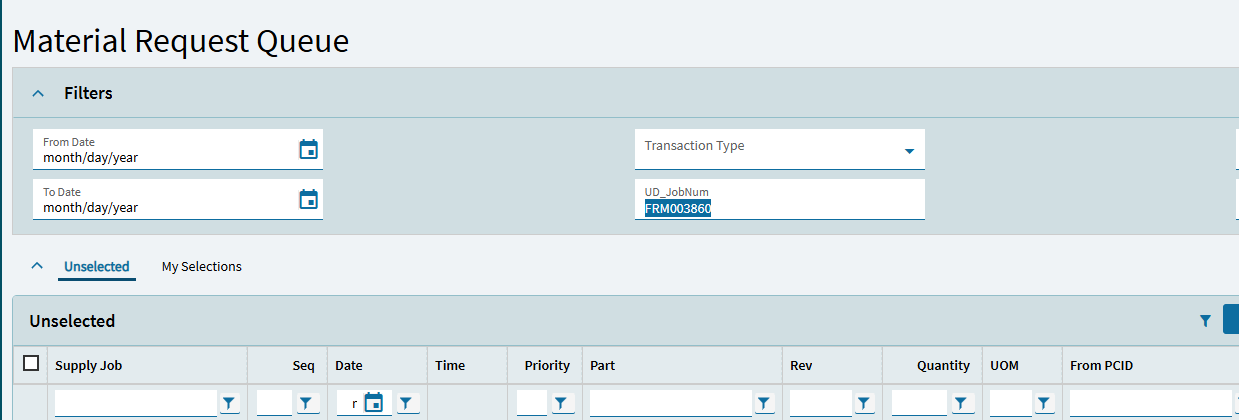Viewport: 1239px width, 420px height.
Task: Click the UOM column filter icon
Action: [1043, 403]
